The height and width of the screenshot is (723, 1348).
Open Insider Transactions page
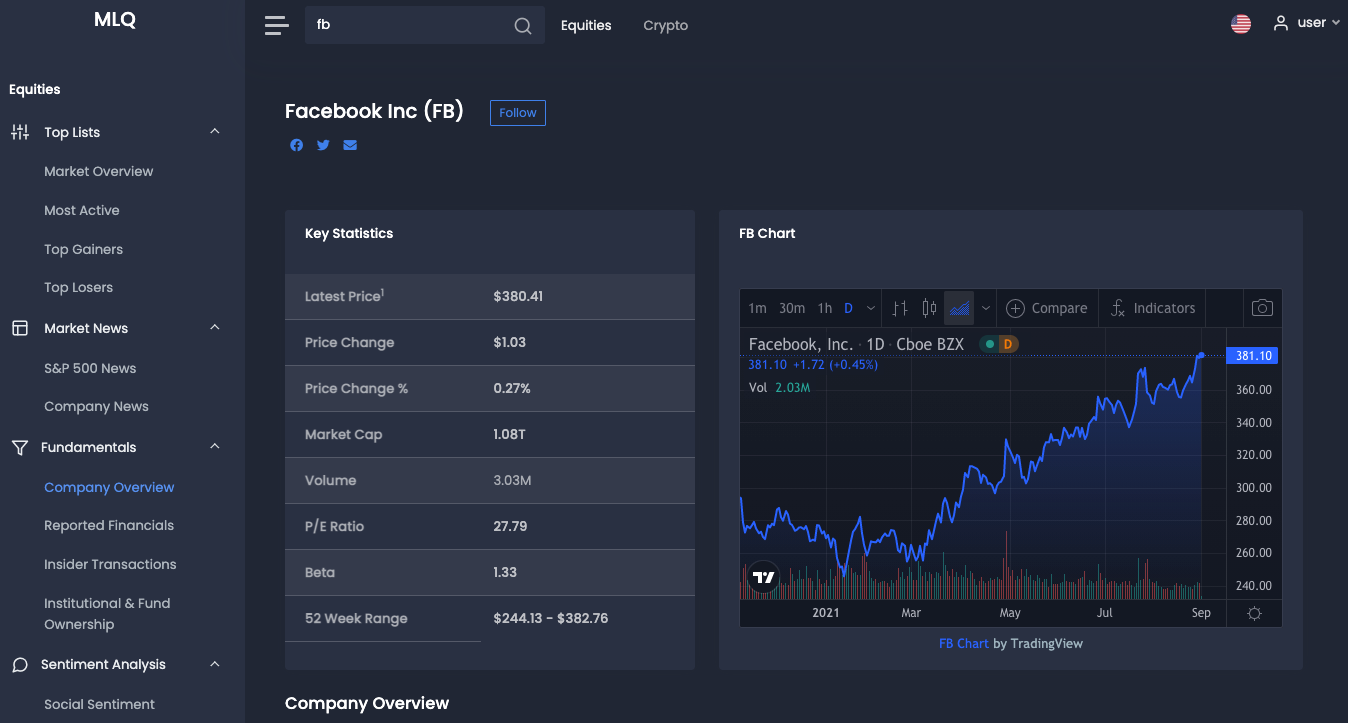[110, 565]
